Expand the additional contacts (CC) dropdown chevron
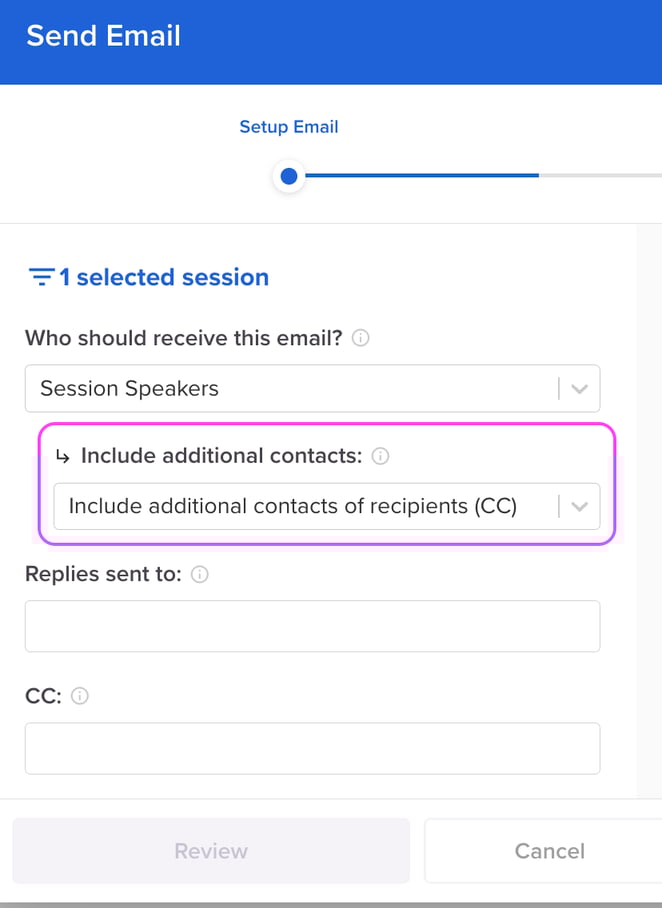Screen dimensions: 662x908 click(579, 507)
